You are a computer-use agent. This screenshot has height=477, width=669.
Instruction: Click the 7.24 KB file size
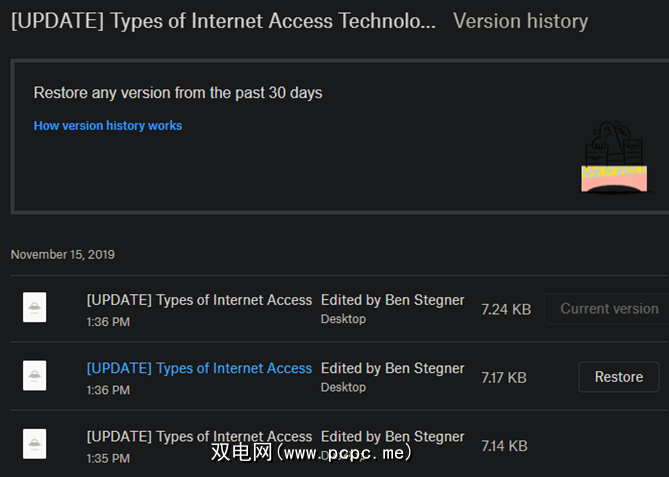pyautogui.click(x=506, y=310)
